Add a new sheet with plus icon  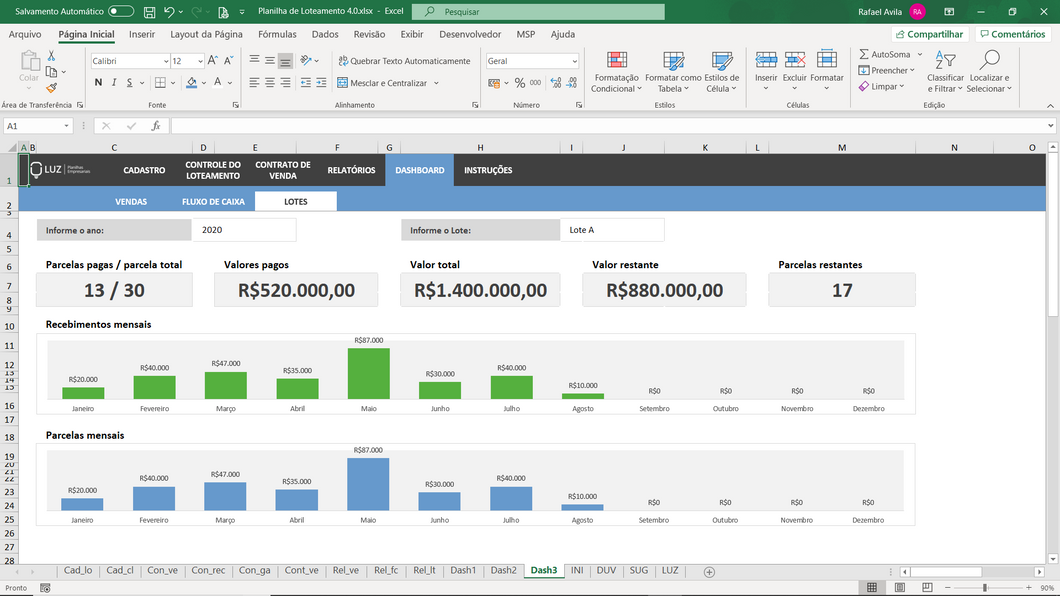(709, 571)
